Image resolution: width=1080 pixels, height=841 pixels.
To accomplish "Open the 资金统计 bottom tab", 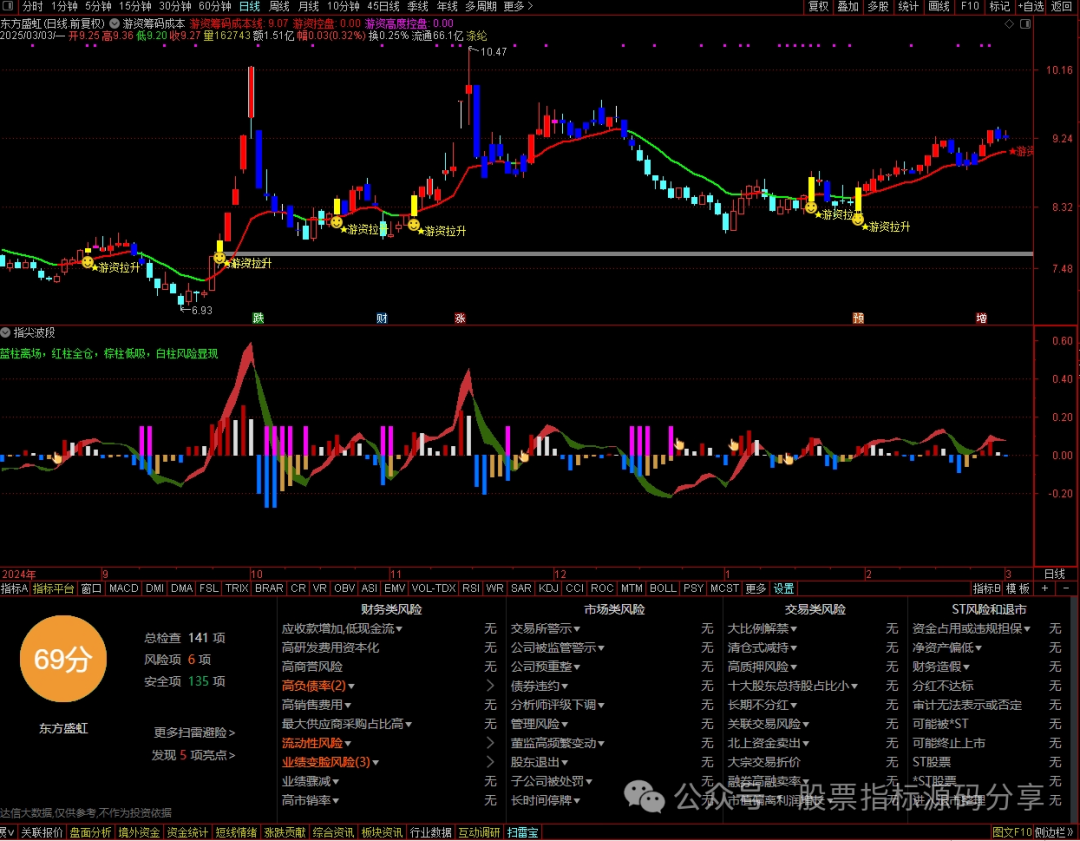I will coord(187,832).
